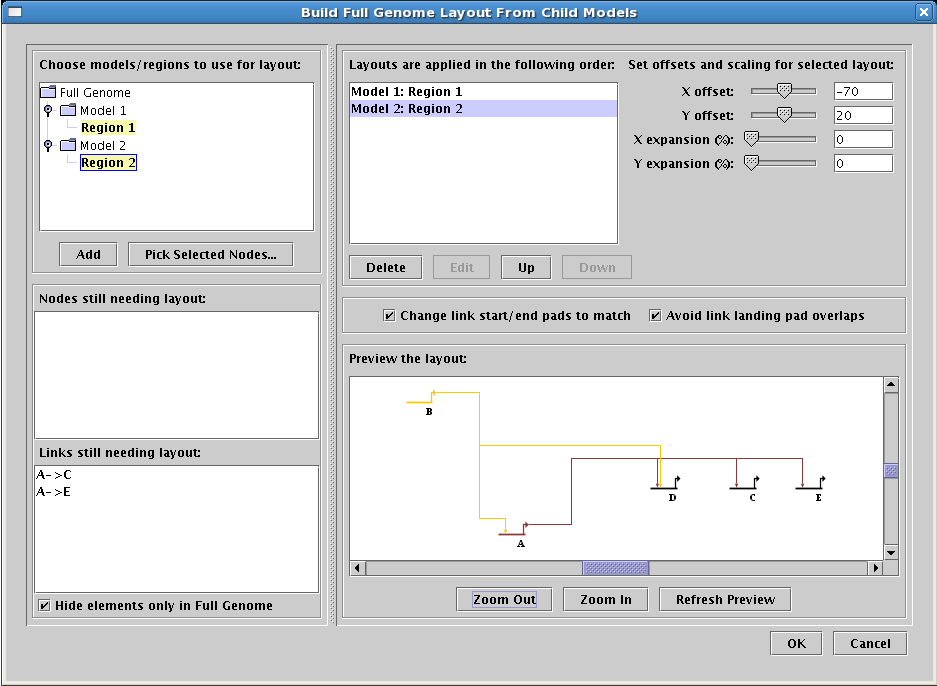Screen dimensions: 937x686
Task: Disable Avoid link landing pad overlaps
Action: pos(655,316)
